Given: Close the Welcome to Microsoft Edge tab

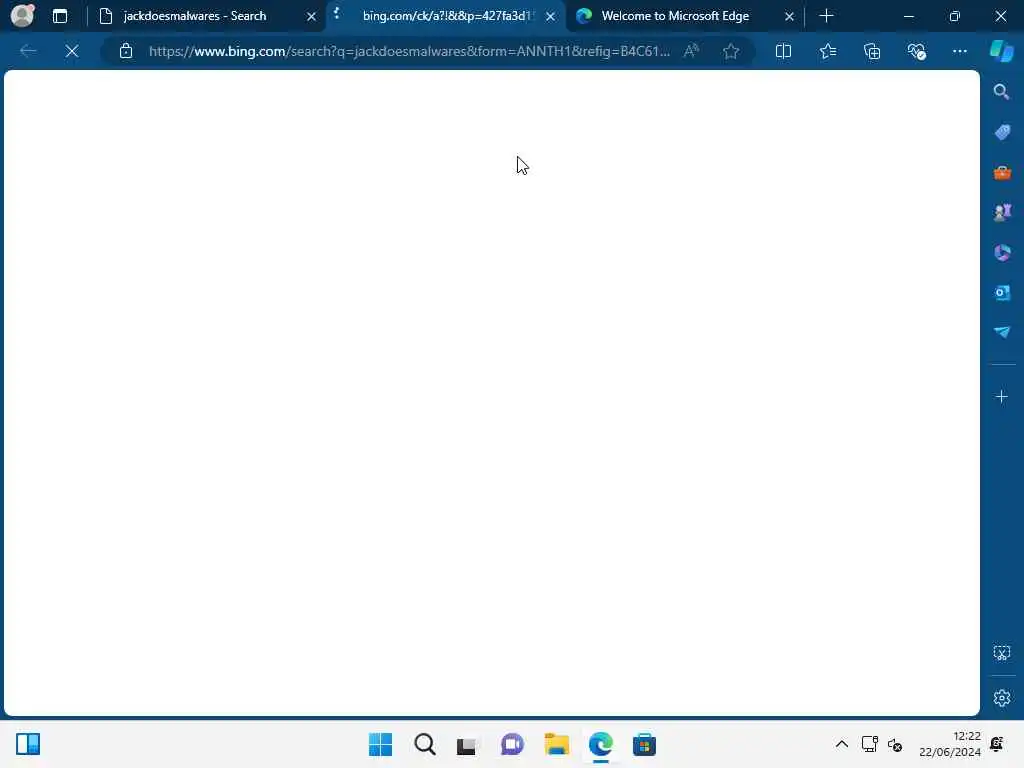Looking at the screenshot, I should tap(789, 16).
